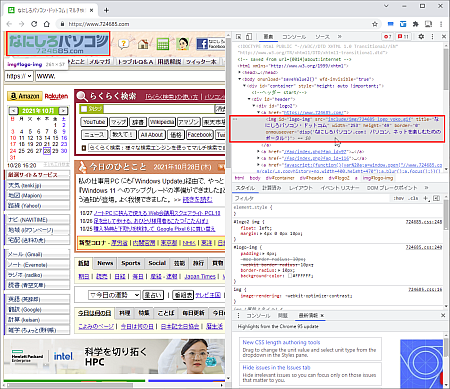
Task: Open the 問題 drawer tab
Action: click(x=283, y=315)
